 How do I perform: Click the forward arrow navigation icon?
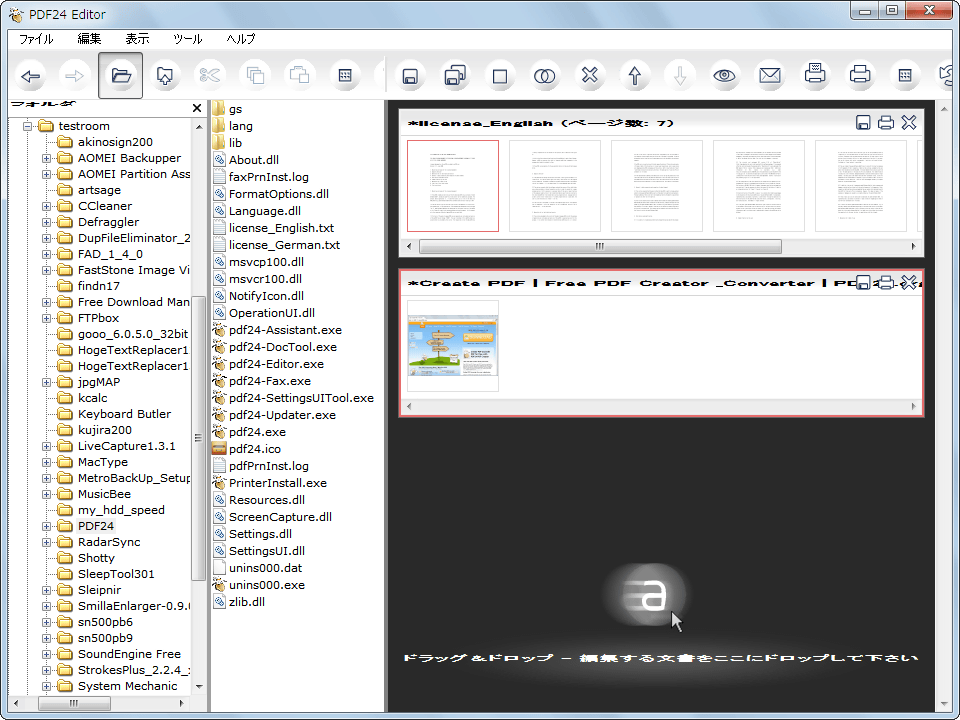[x=75, y=76]
